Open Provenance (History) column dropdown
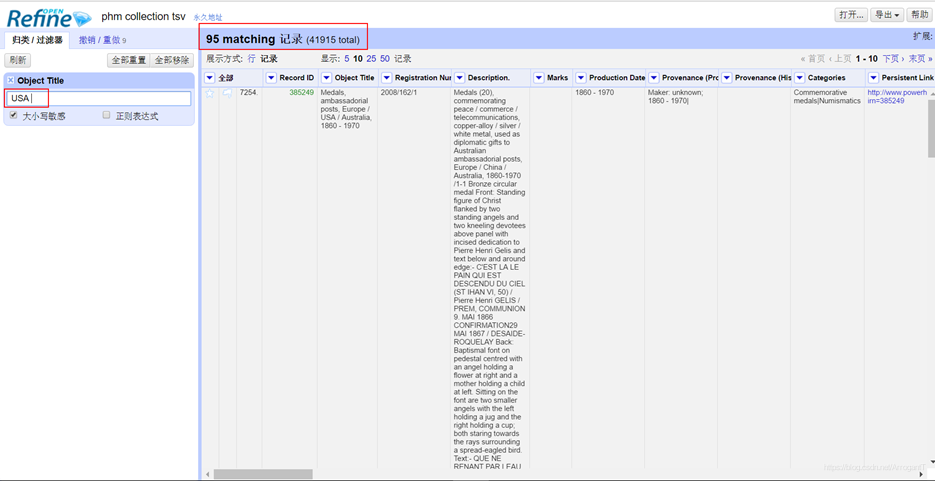 click(727, 77)
